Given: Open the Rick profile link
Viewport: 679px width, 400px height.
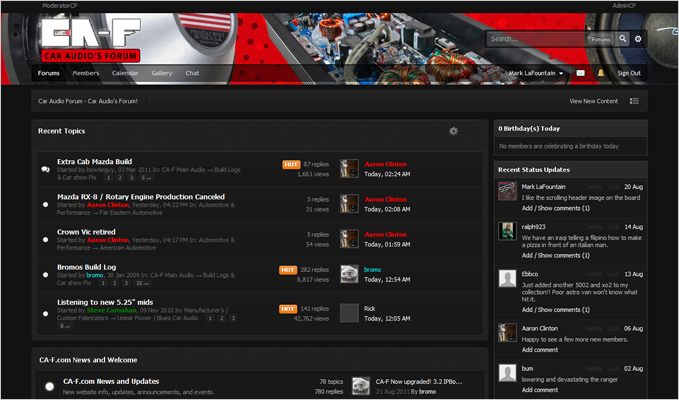Looking at the screenshot, I should (x=369, y=308).
